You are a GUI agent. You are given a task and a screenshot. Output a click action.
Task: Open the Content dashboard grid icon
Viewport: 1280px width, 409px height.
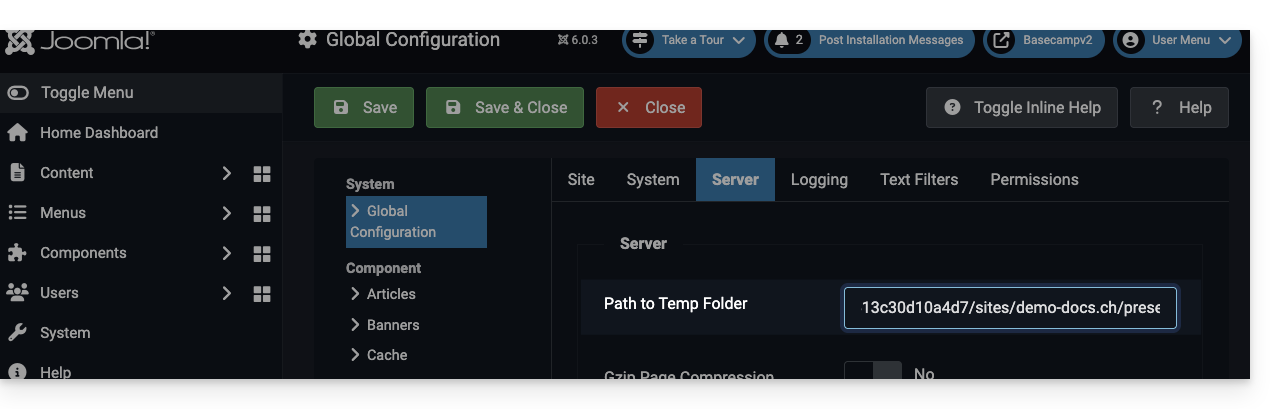point(262,173)
